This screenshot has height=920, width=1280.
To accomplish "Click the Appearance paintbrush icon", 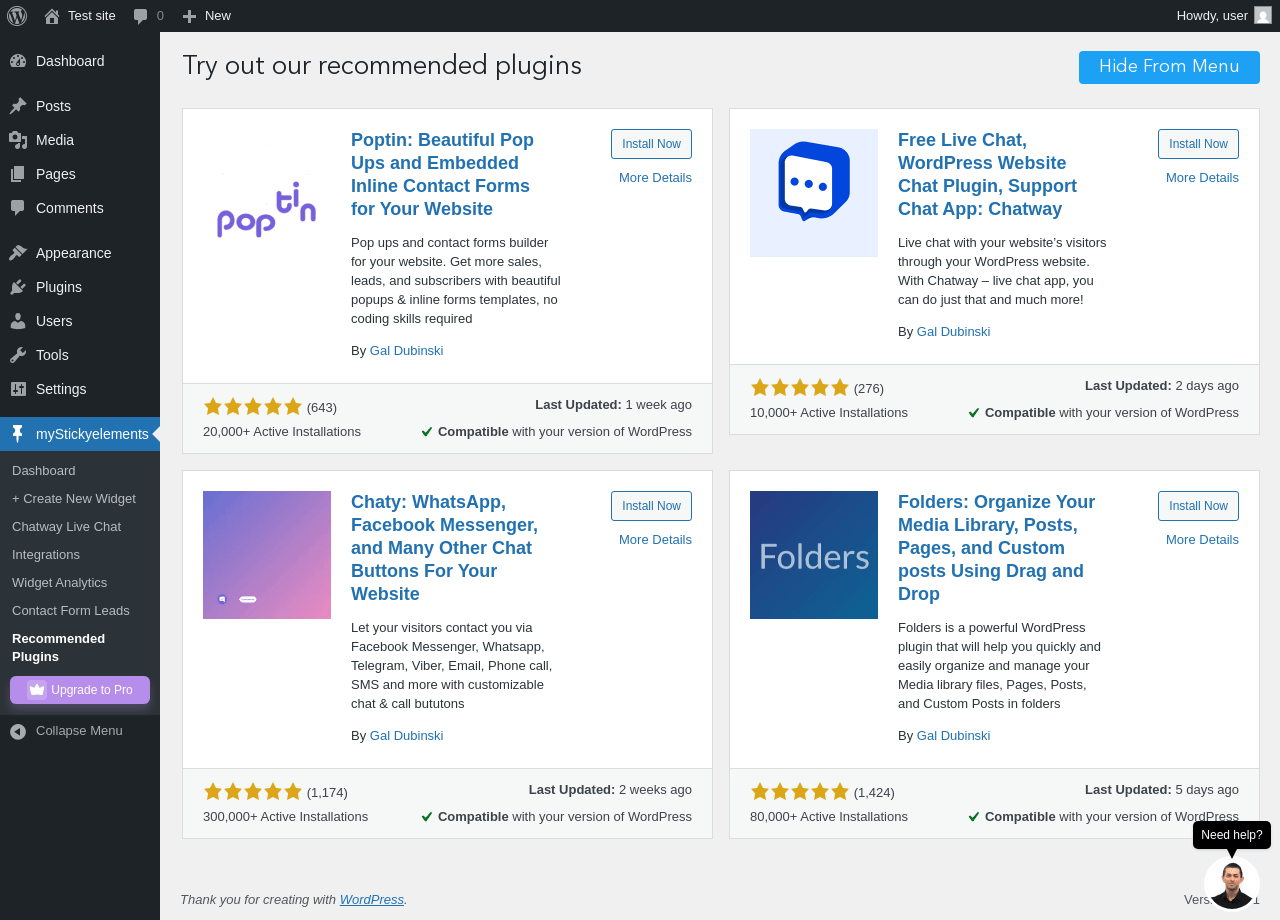I will pos(18,253).
